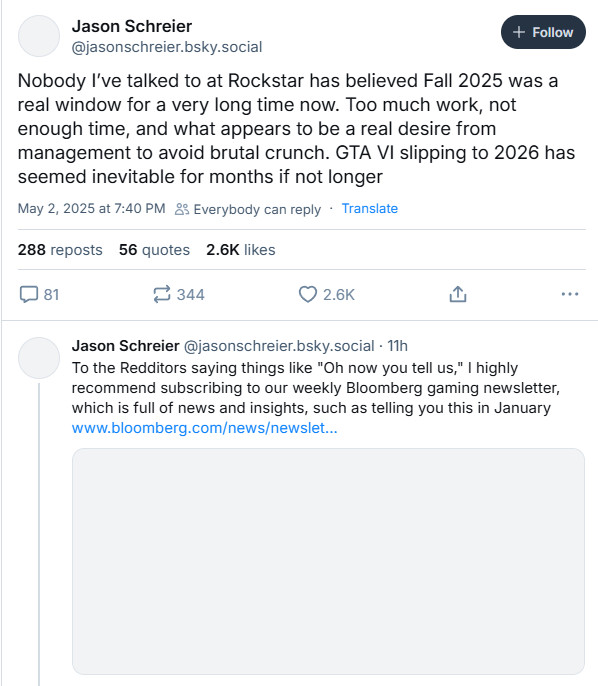The height and width of the screenshot is (686, 598).
Task: Open the embedded link preview card
Action: pos(328,561)
